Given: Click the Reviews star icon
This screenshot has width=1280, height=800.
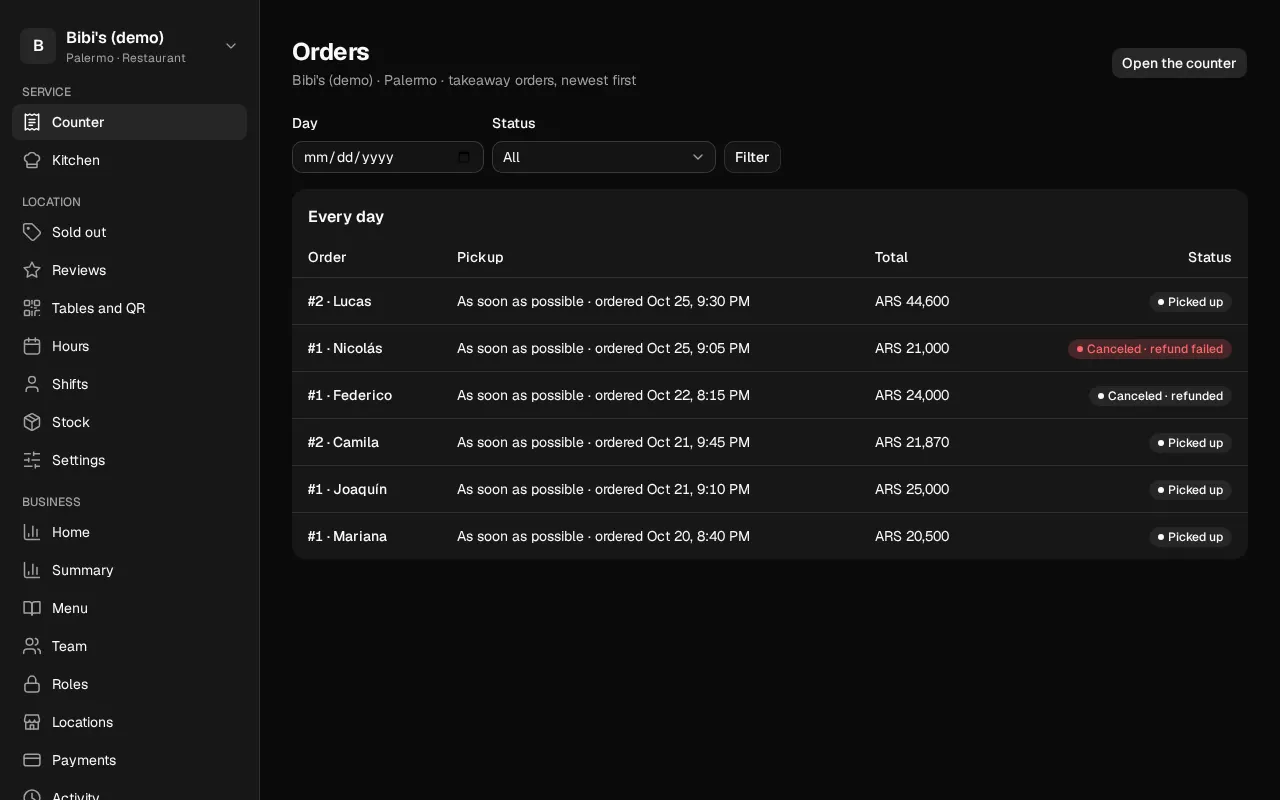Looking at the screenshot, I should pyautogui.click(x=32, y=270).
